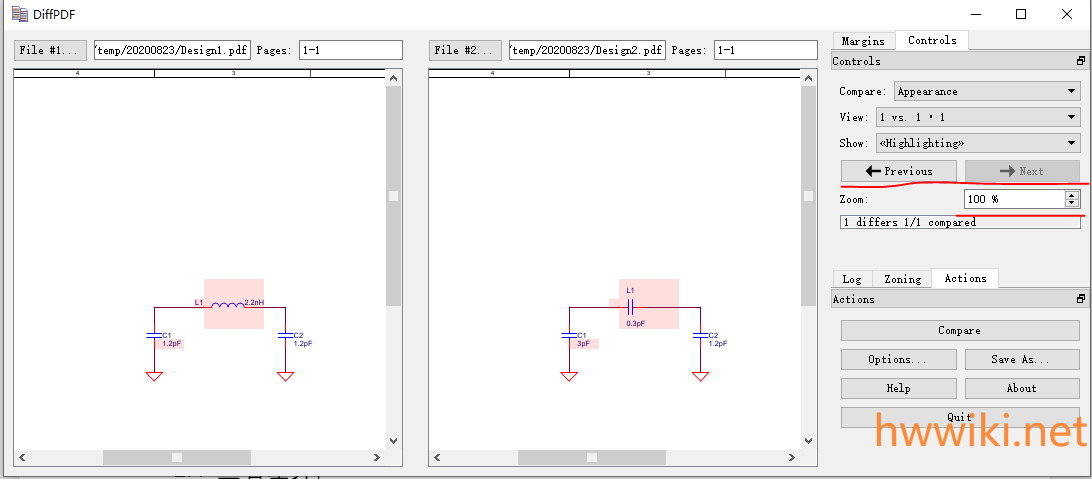
Task: Switch to the Zoning tab
Action: (x=903, y=279)
